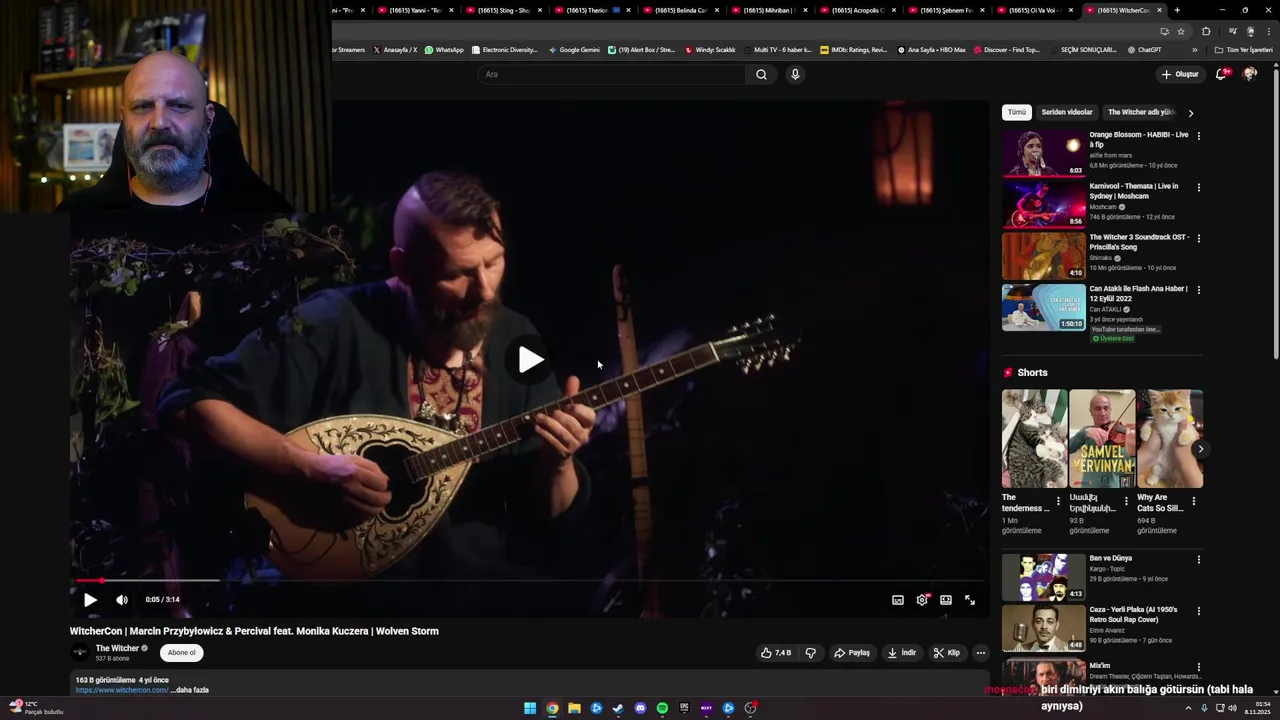The height and width of the screenshot is (720, 1280).
Task: Switch to theater mode in the player
Action: 946,600
